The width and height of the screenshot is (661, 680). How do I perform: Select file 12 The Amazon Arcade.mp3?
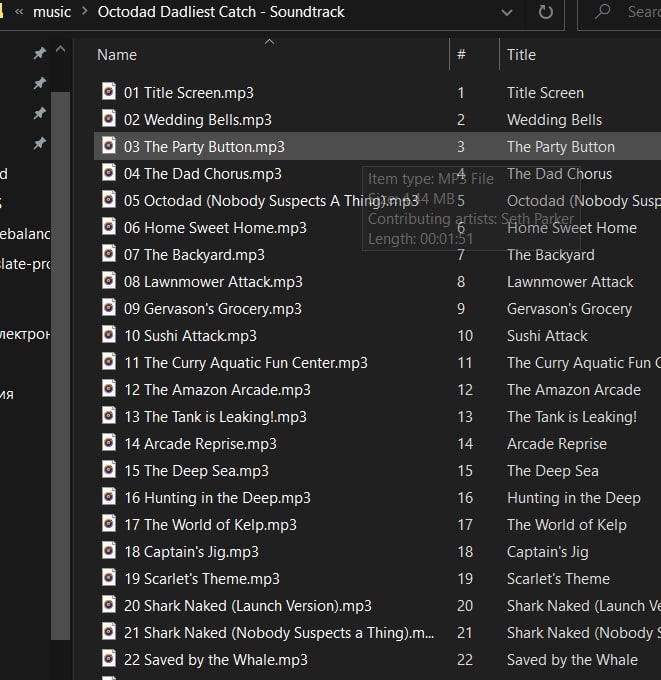tap(217, 390)
